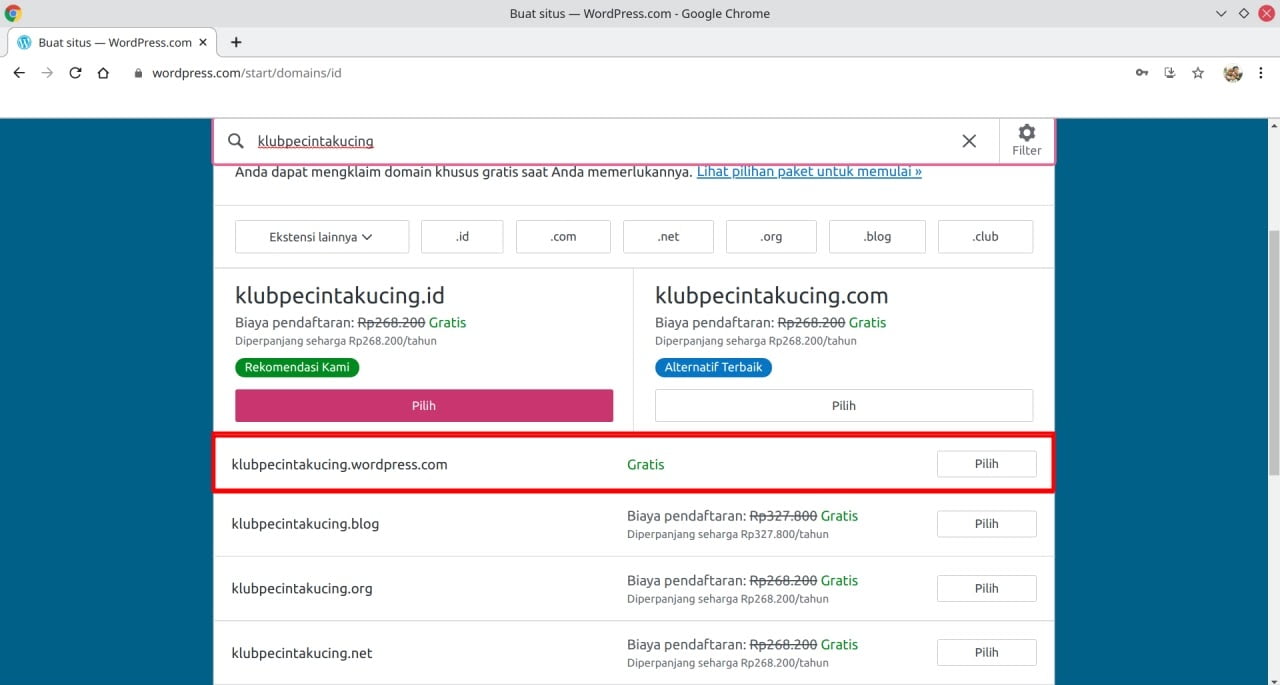
Task: Click the klubpecintakucing.net domain name
Action: click(302, 653)
